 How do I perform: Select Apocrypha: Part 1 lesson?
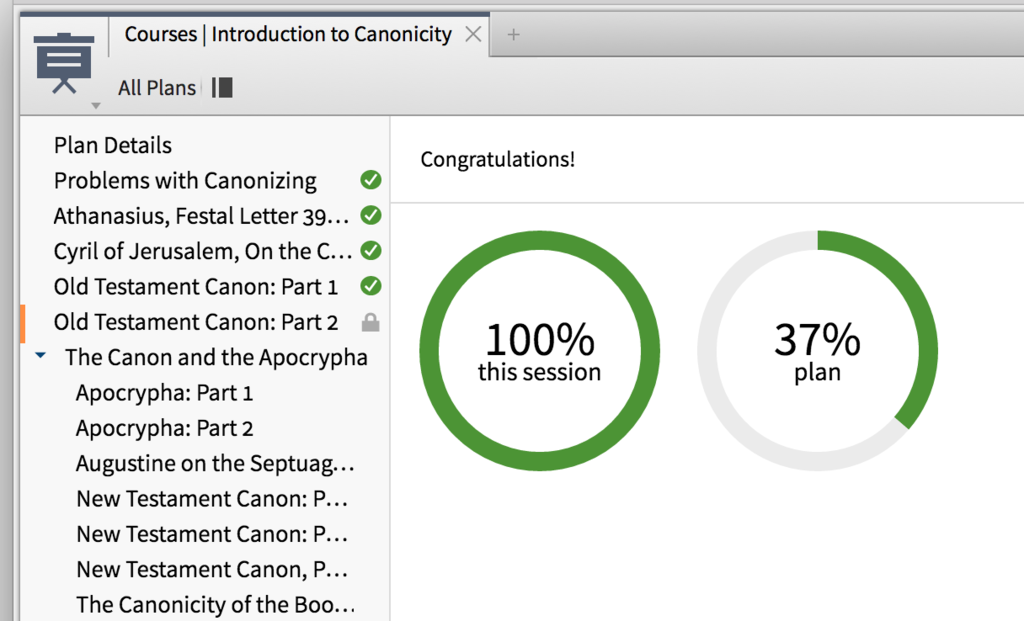(164, 393)
